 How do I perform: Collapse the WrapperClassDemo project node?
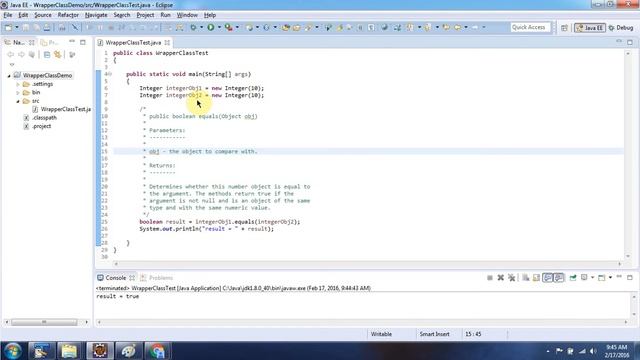9,76
